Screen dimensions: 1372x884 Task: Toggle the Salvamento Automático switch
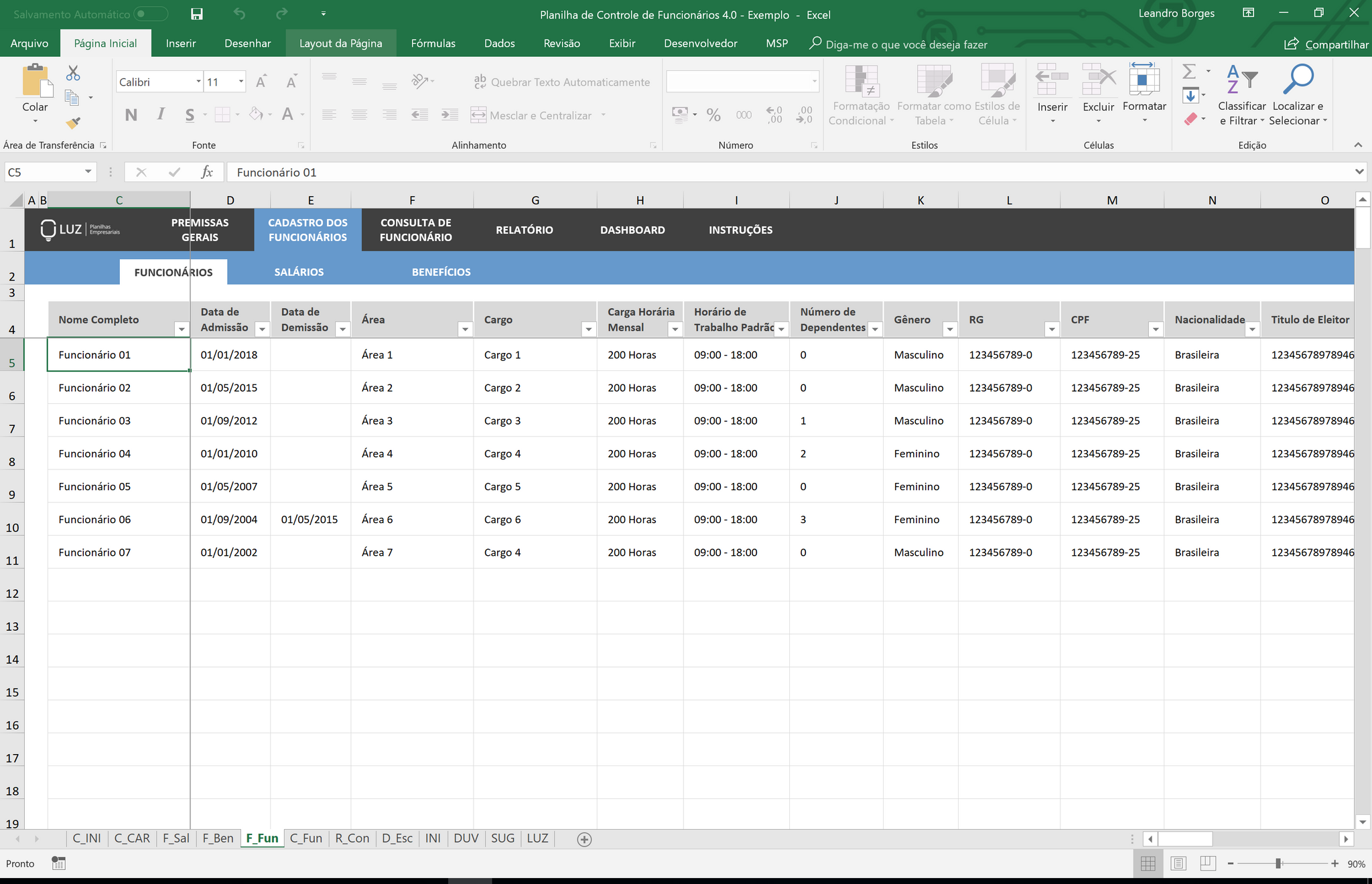coord(150,14)
